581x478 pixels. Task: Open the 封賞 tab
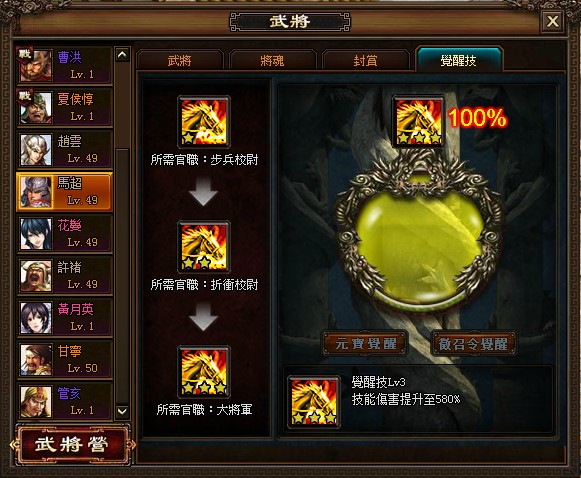[365, 60]
